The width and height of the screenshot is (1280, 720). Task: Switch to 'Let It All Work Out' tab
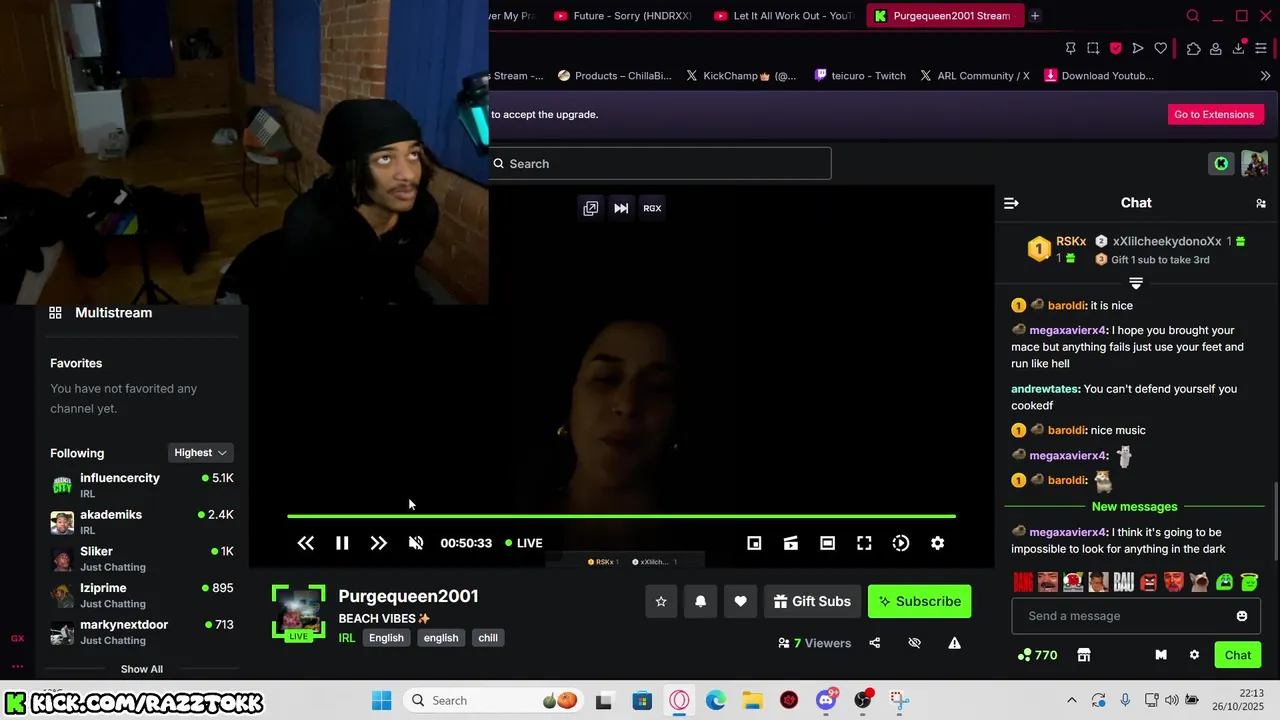tap(782, 16)
